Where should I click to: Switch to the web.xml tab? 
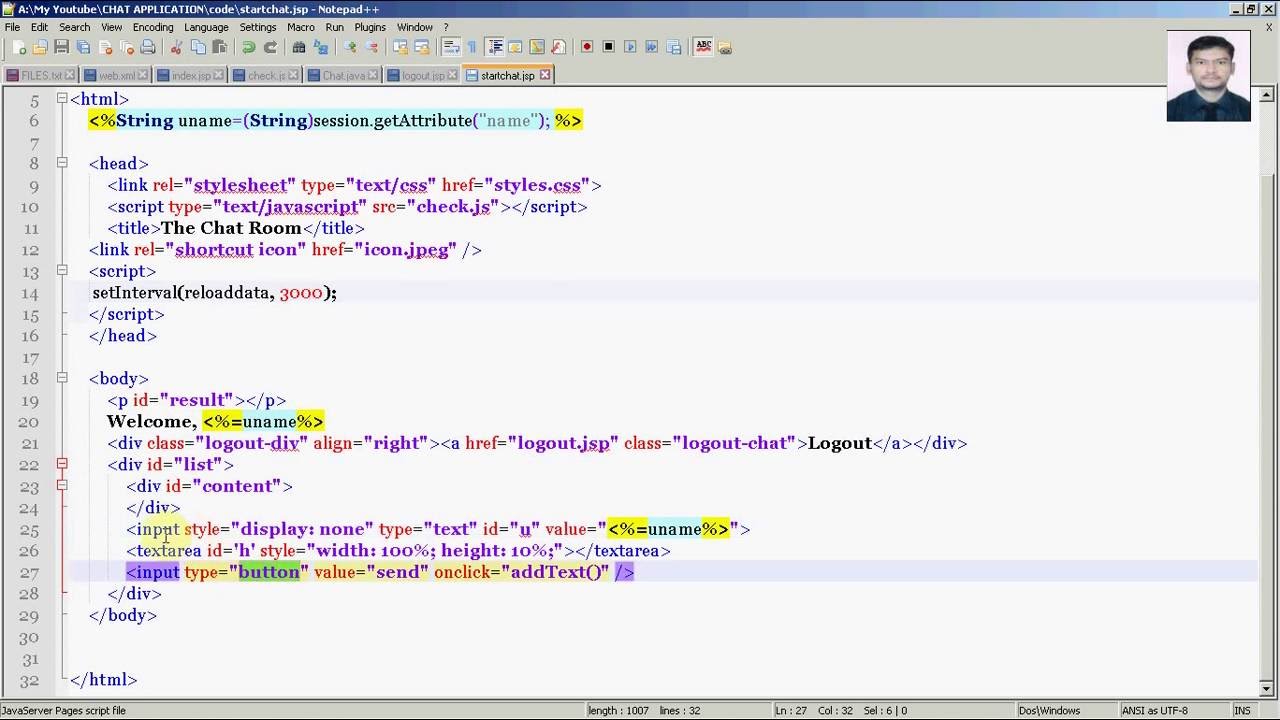tap(116, 75)
